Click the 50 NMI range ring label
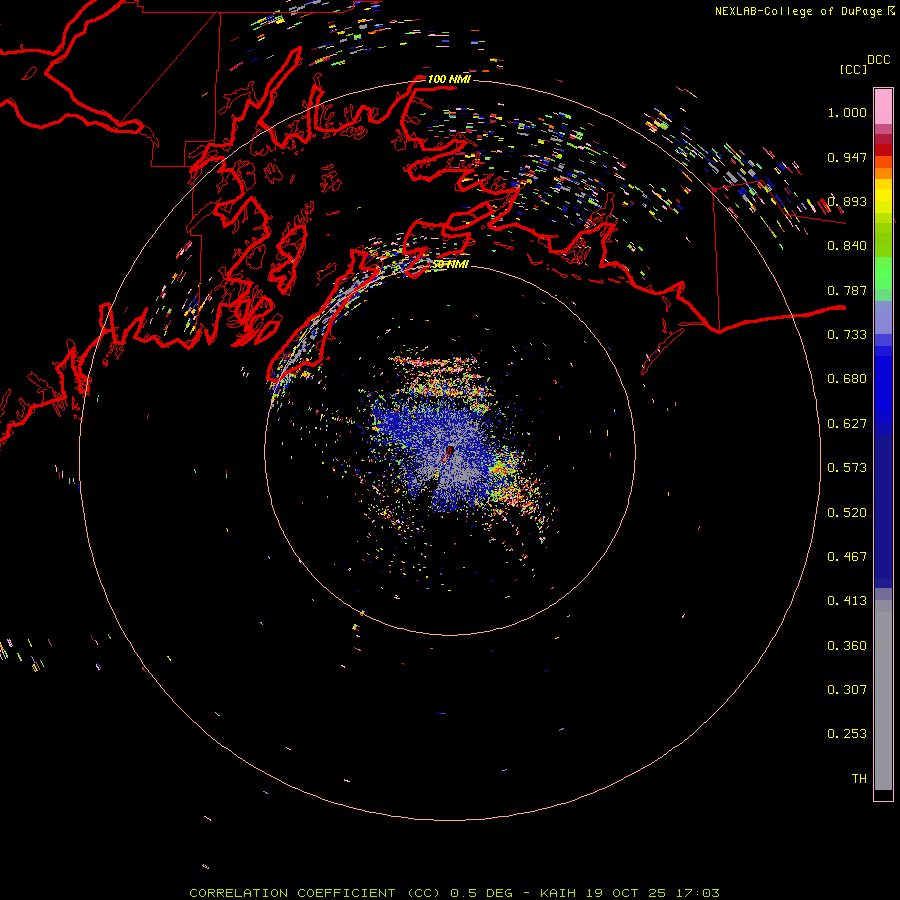The width and height of the screenshot is (900, 900). pos(449,264)
